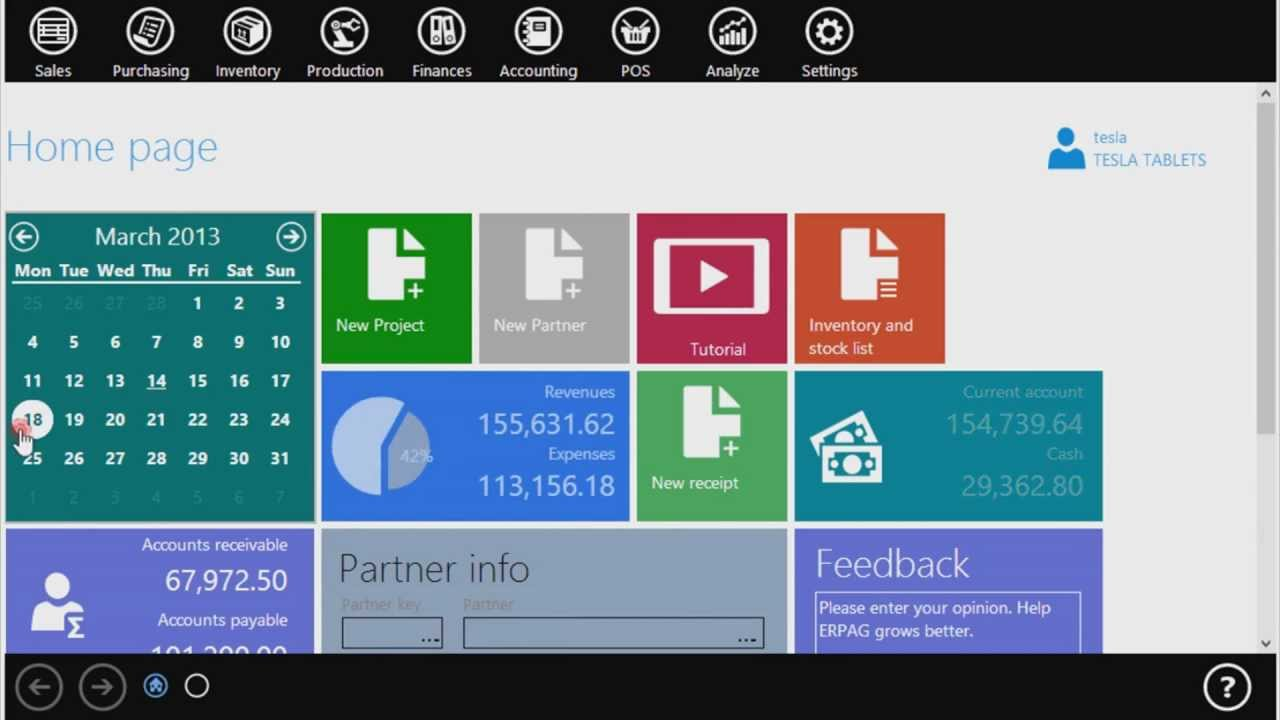Click the scrollbar down arrow
This screenshot has width=1280, height=720.
coord(1266,643)
